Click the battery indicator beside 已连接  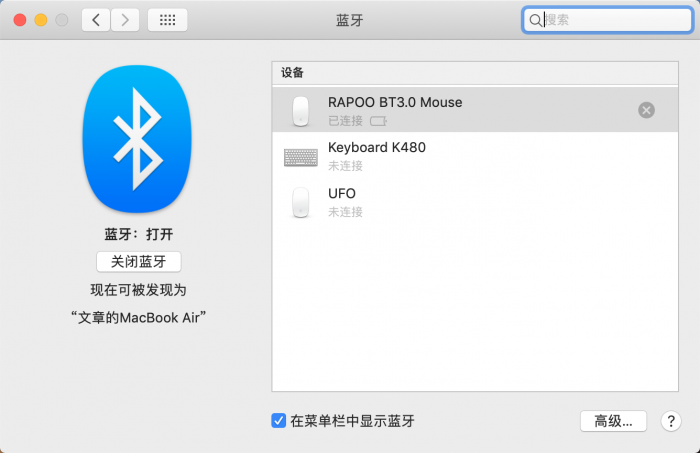pyautogui.click(x=378, y=121)
